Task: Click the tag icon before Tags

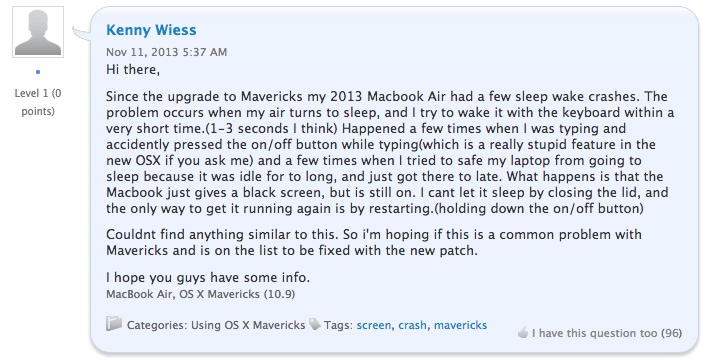Action: (x=315, y=324)
